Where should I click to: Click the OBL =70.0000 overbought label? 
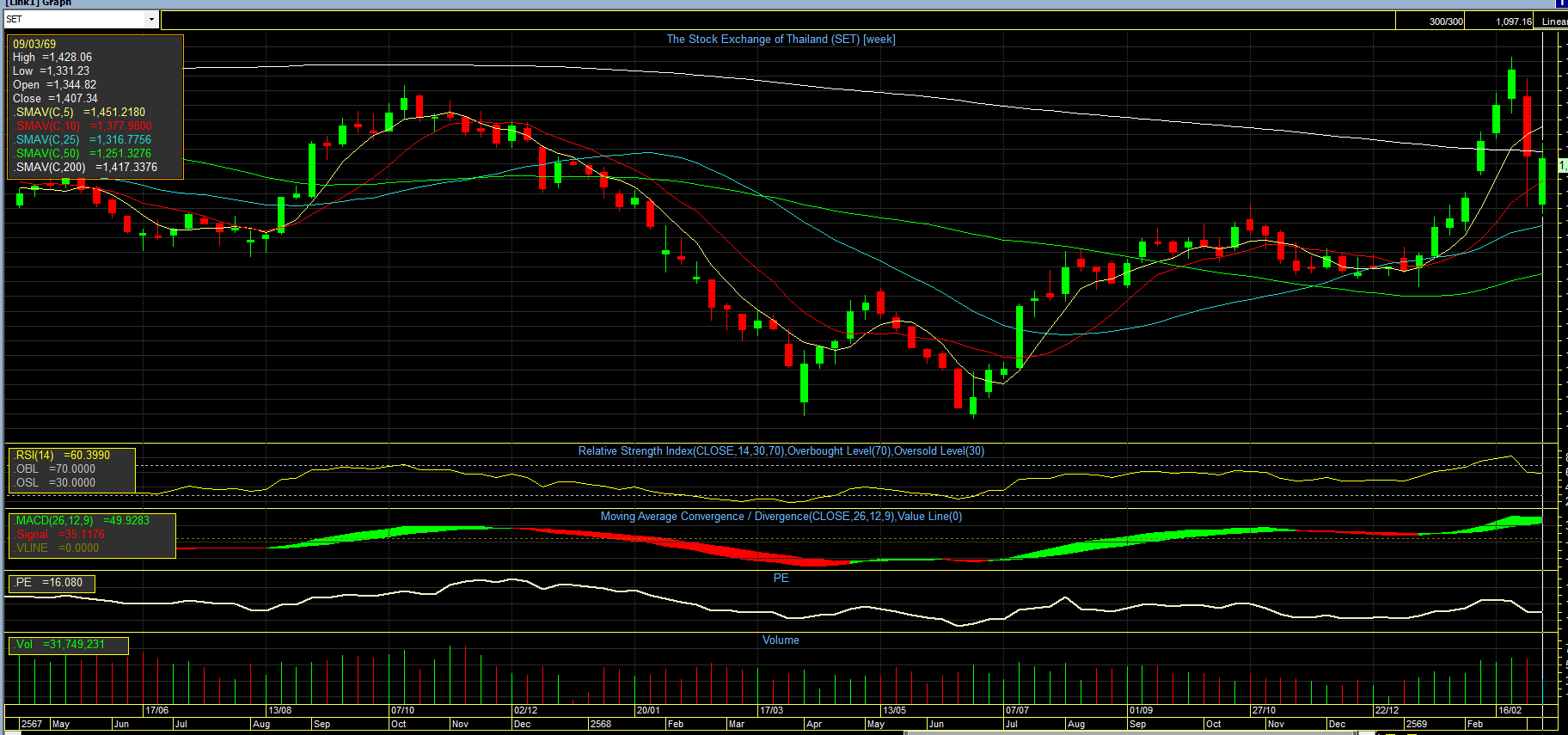coord(55,469)
